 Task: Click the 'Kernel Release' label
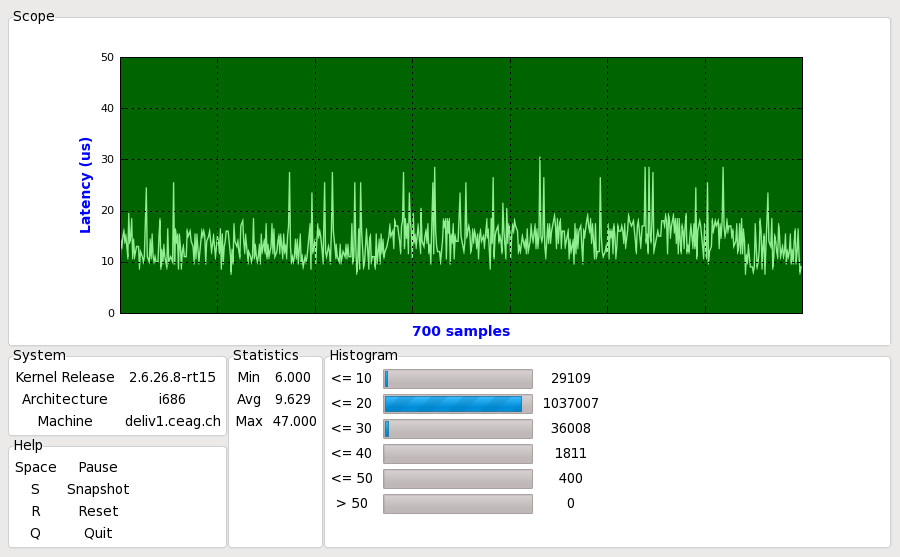coord(65,377)
